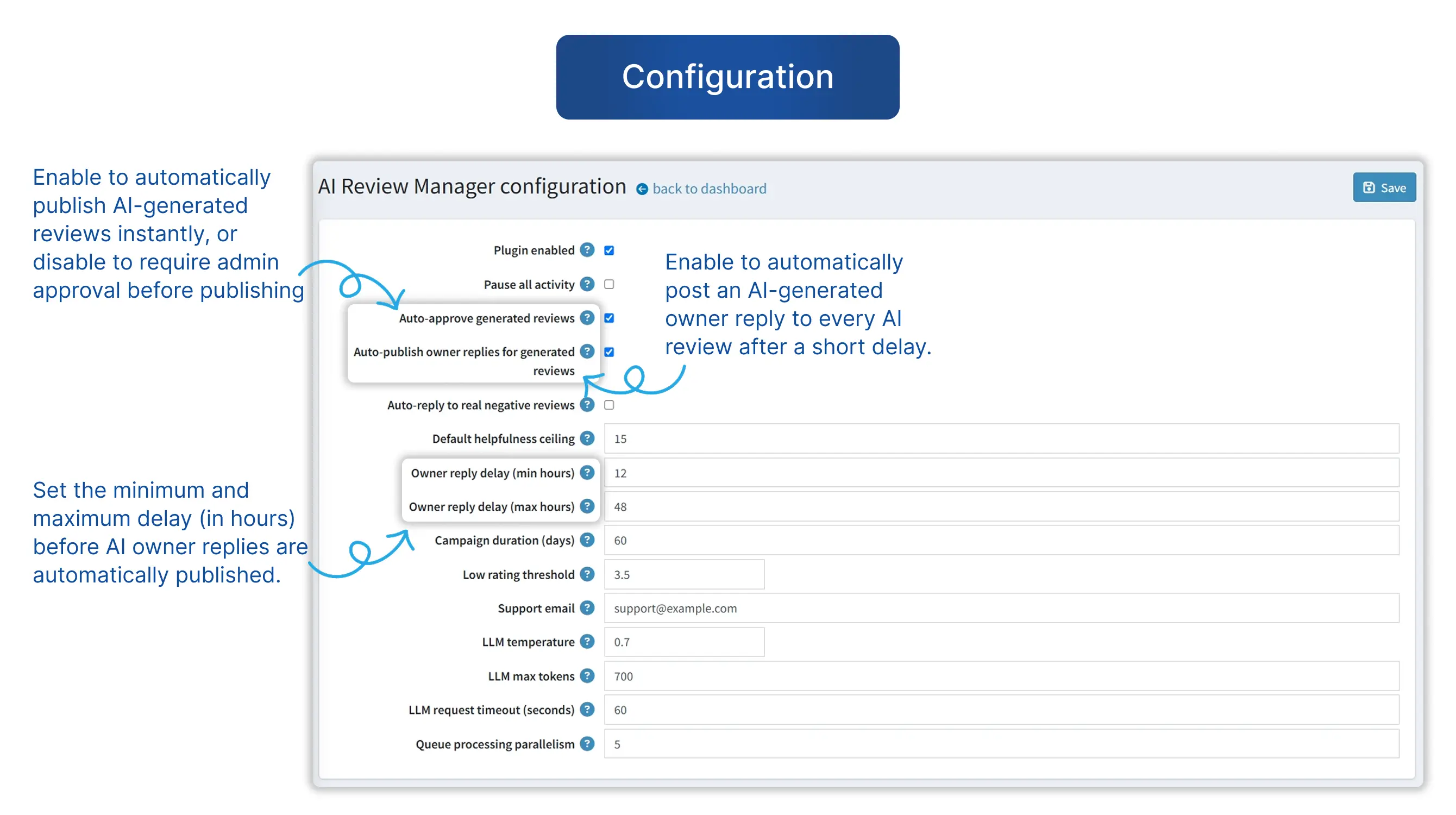
Task: Click help icon beside Plugin enabled
Action: click(587, 250)
